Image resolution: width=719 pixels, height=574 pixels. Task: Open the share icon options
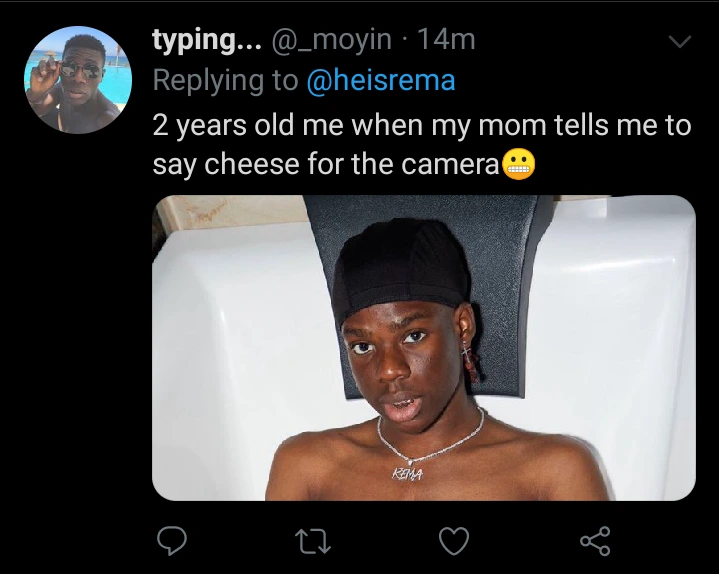pyautogui.click(x=595, y=541)
